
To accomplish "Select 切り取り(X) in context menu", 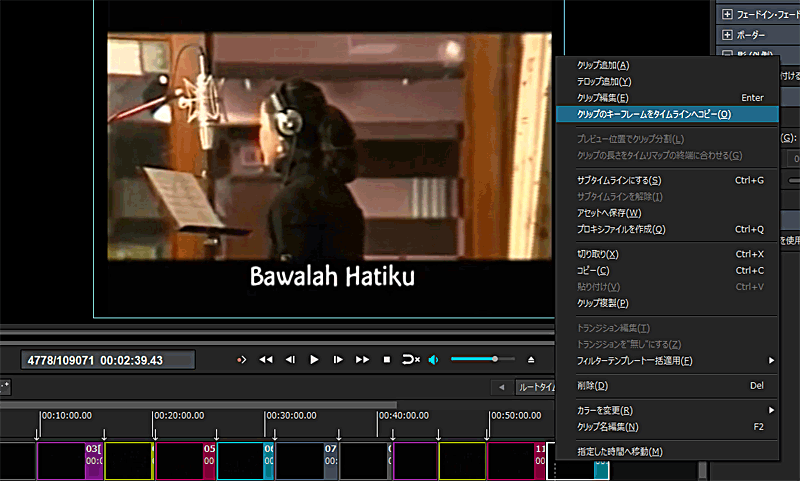I will click(667, 254).
